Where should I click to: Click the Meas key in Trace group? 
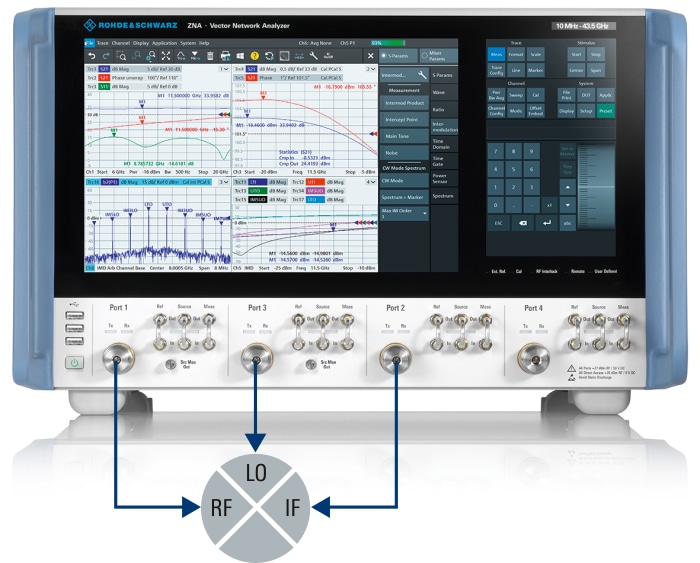(496, 54)
